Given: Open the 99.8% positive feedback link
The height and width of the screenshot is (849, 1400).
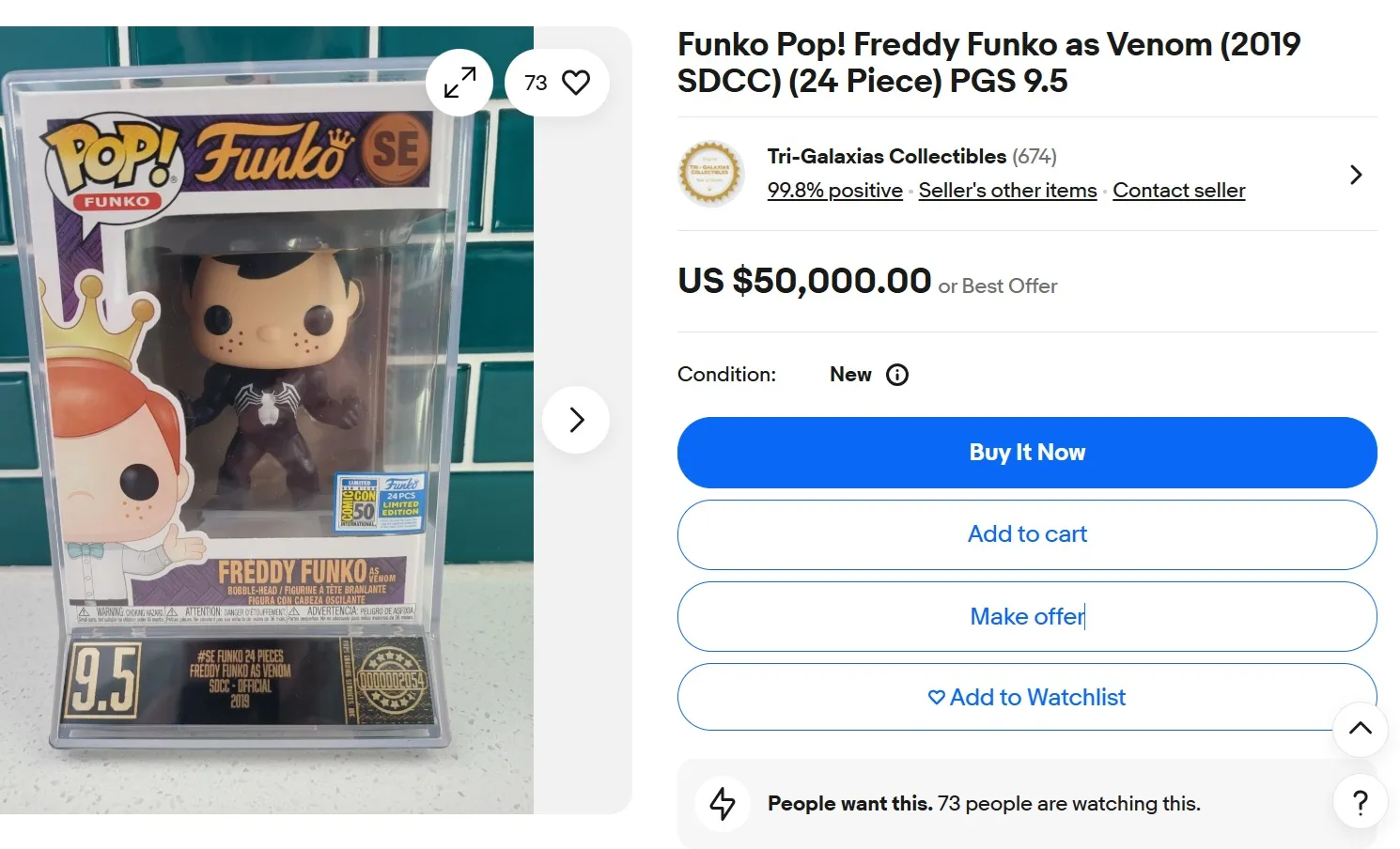Looking at the screenshot, I should click(834, 191).
